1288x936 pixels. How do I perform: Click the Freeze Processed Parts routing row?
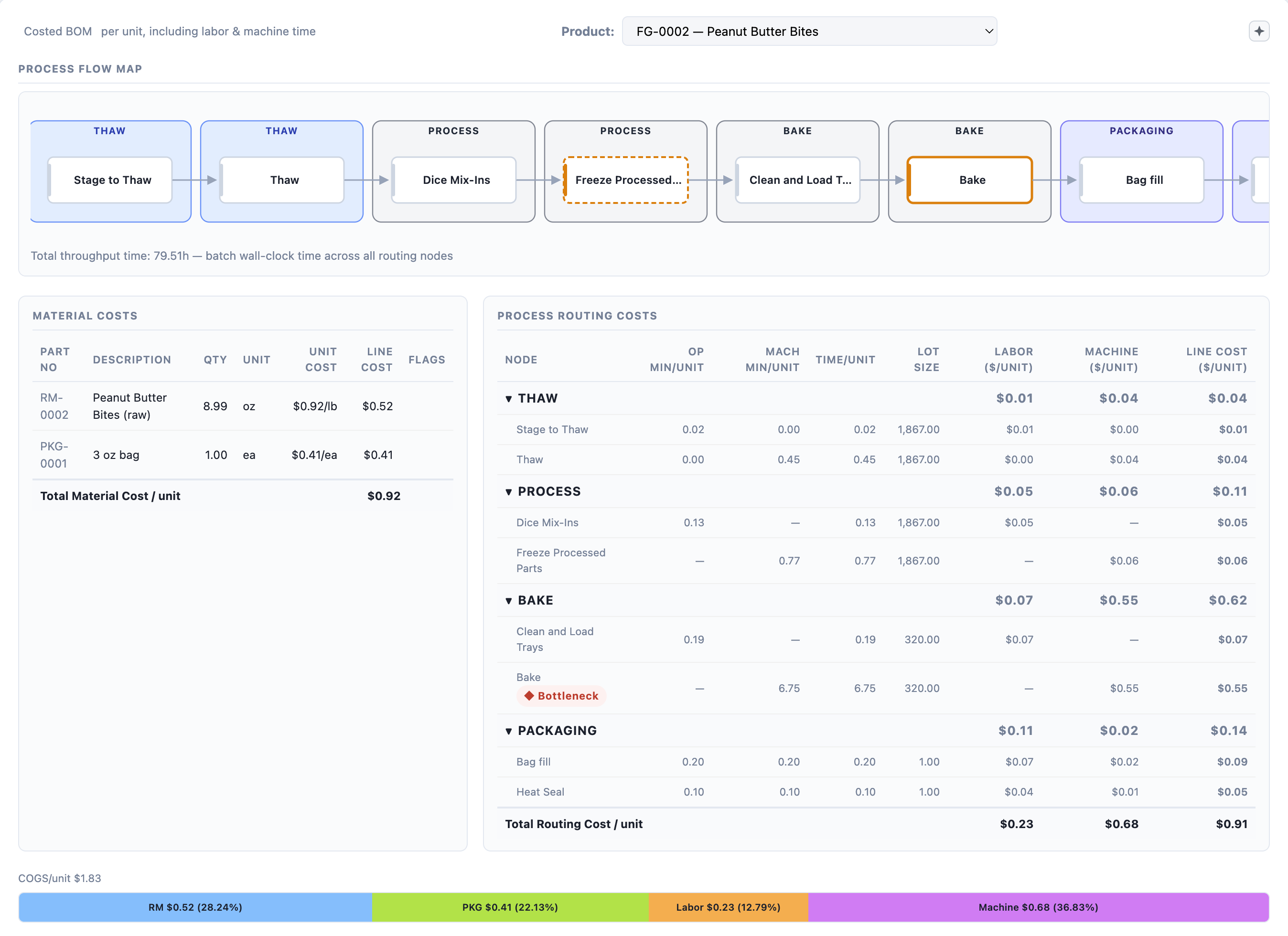(876, 561)
